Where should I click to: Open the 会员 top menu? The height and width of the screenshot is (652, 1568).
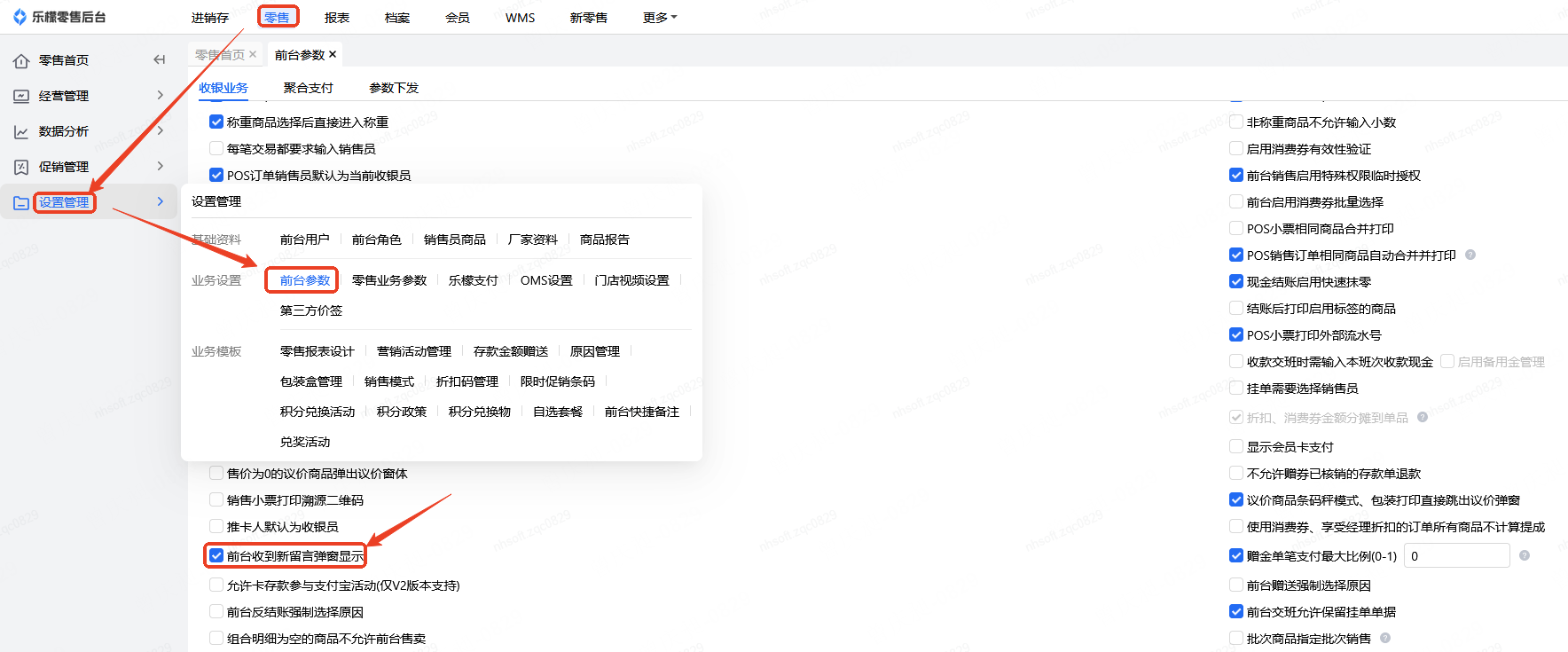(x=458, y=18)
